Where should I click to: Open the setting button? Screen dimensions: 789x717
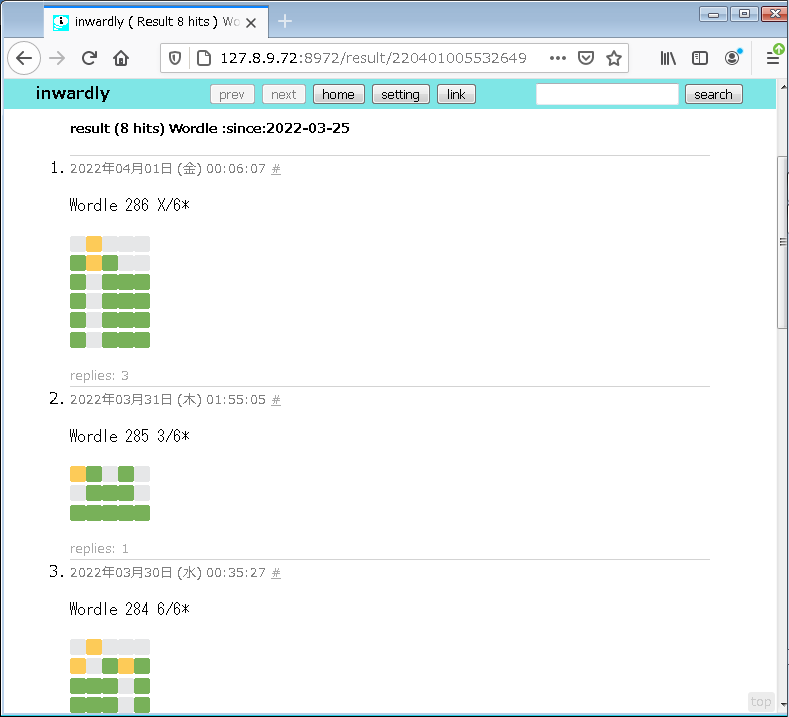[401, 94]
